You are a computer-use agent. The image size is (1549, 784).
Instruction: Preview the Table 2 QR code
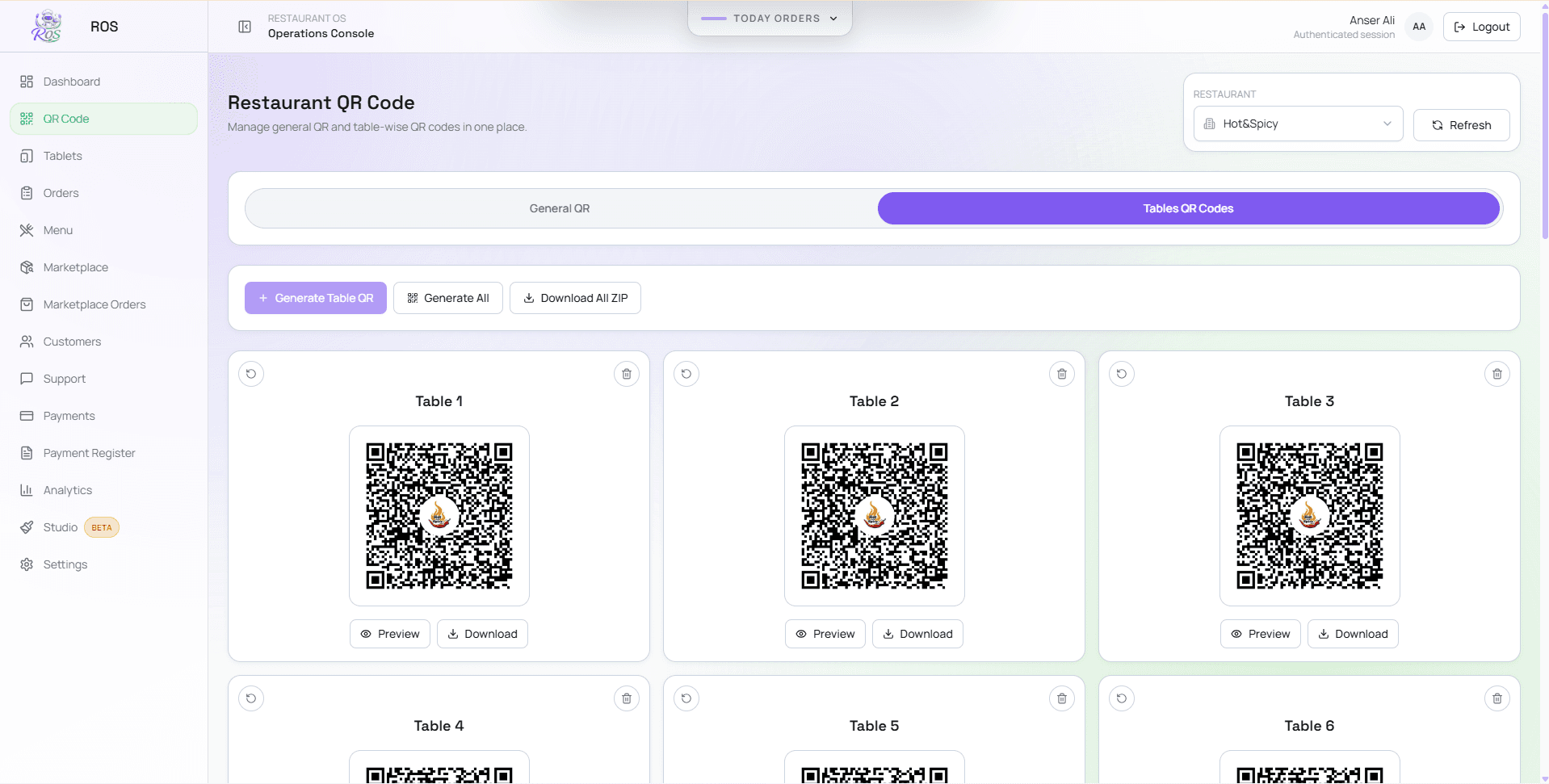pos(825,634)
